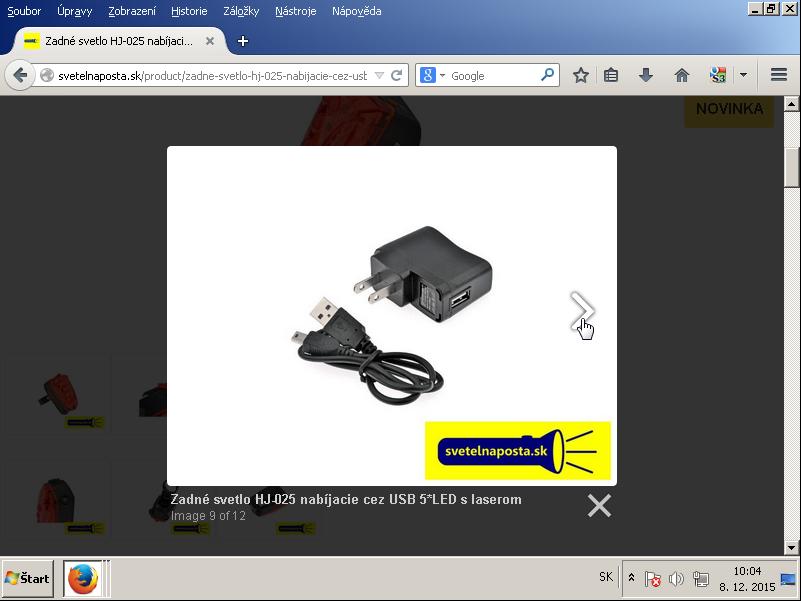This screenshot has height=601, width=801.
Task: Click the Windows Start button
Action: coord(28,578)
